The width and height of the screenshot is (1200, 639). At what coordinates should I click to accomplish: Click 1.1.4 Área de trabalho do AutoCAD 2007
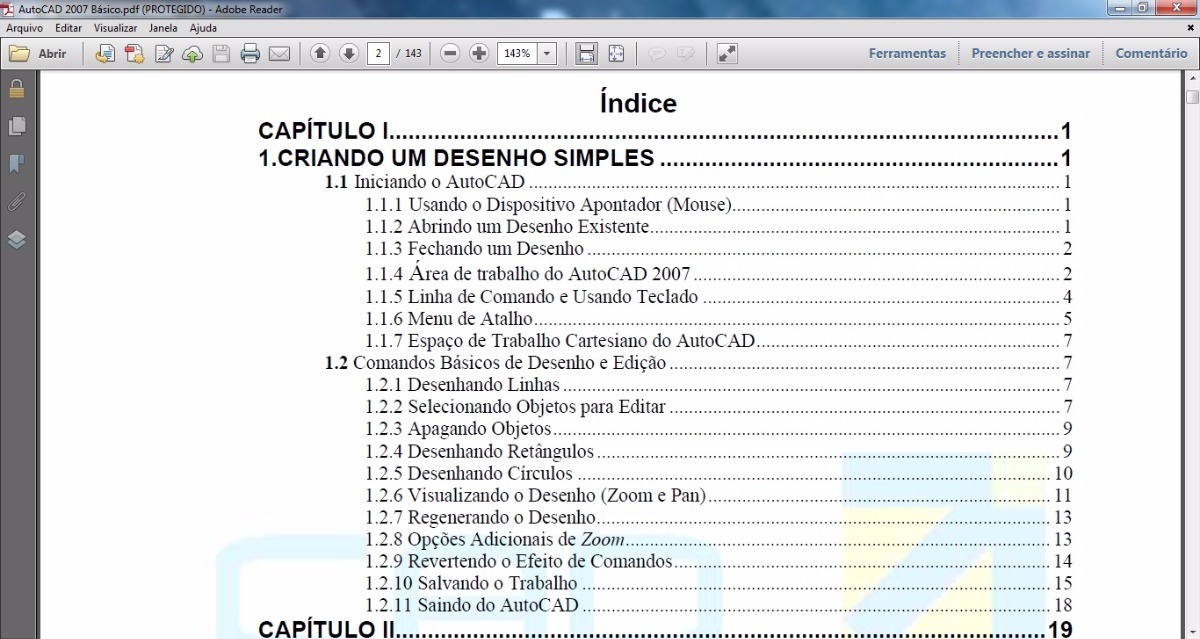pos(719,273)
